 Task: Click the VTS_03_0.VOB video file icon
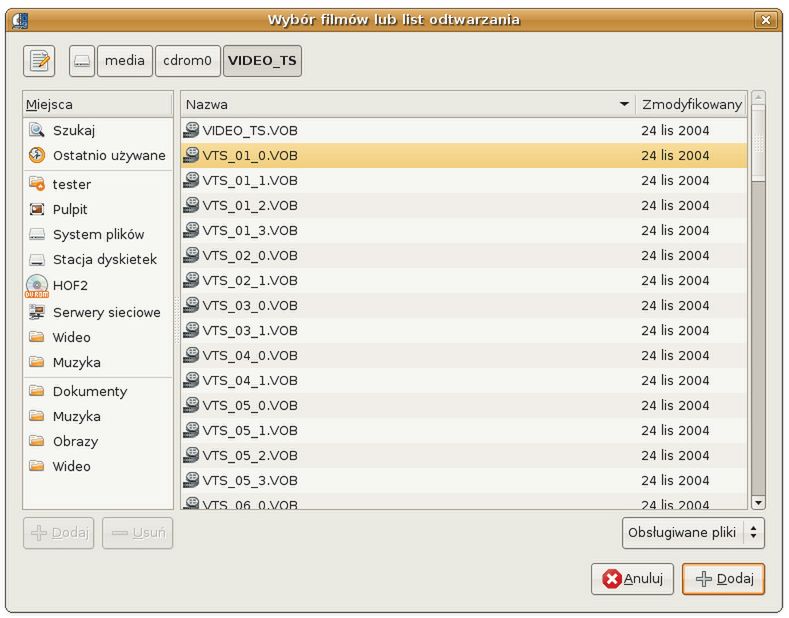tap(191, 305)
